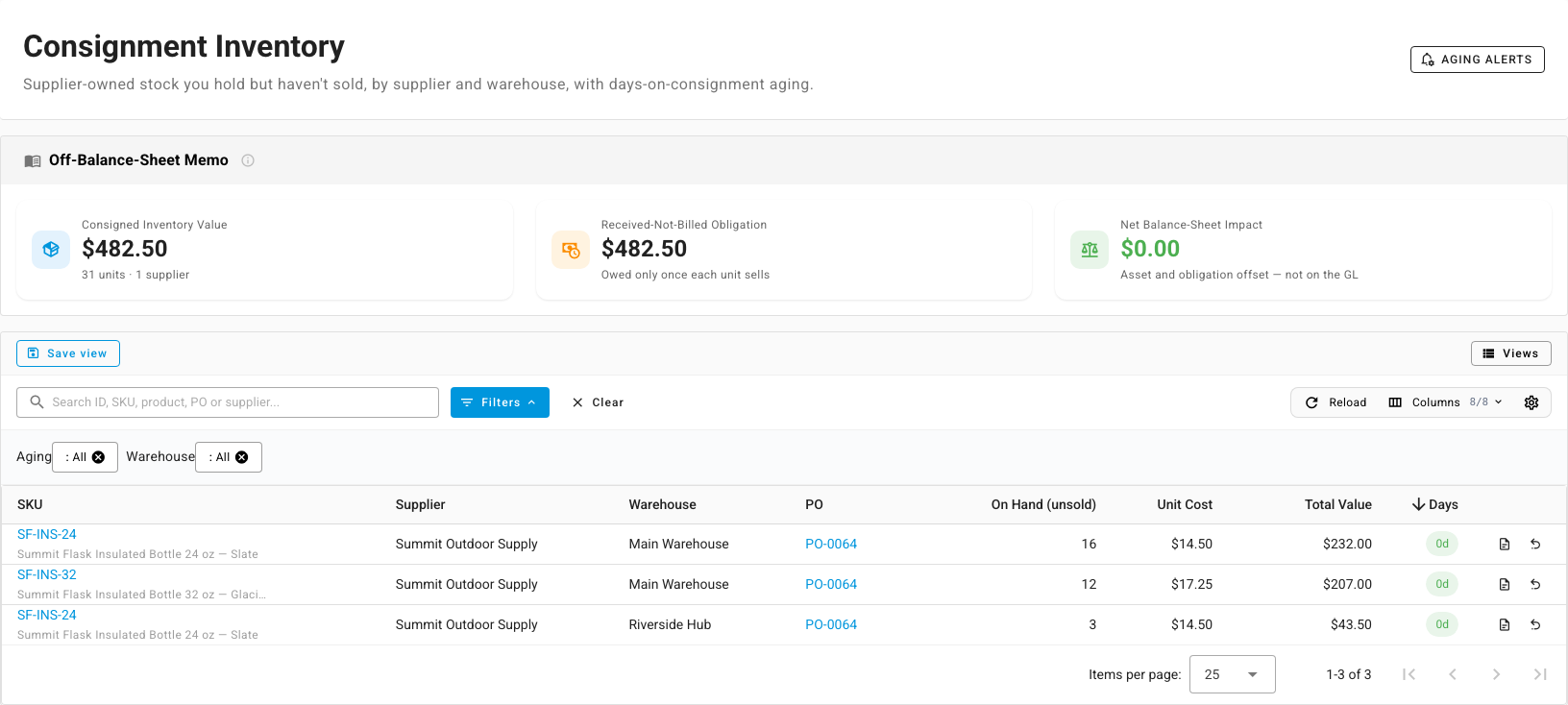
Task: Open SF-INS-24 link in Riverside Hub row
Action: click(47, 615)
